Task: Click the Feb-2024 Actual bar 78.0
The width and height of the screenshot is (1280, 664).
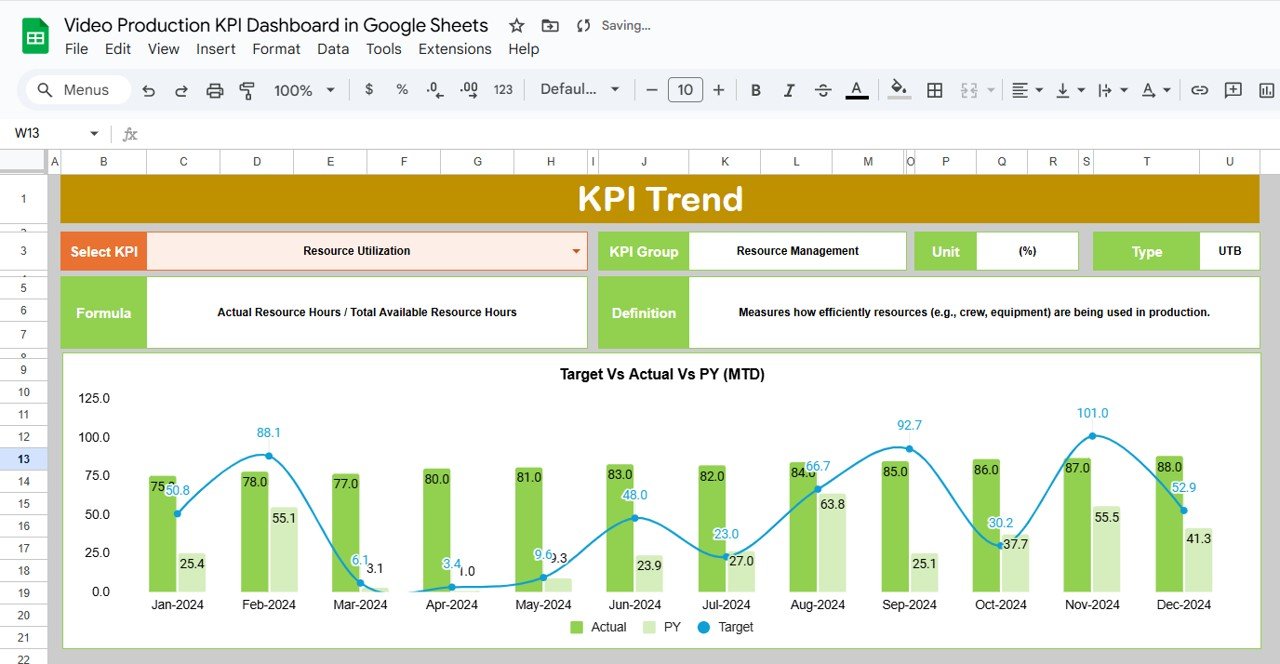Action: 255,531
